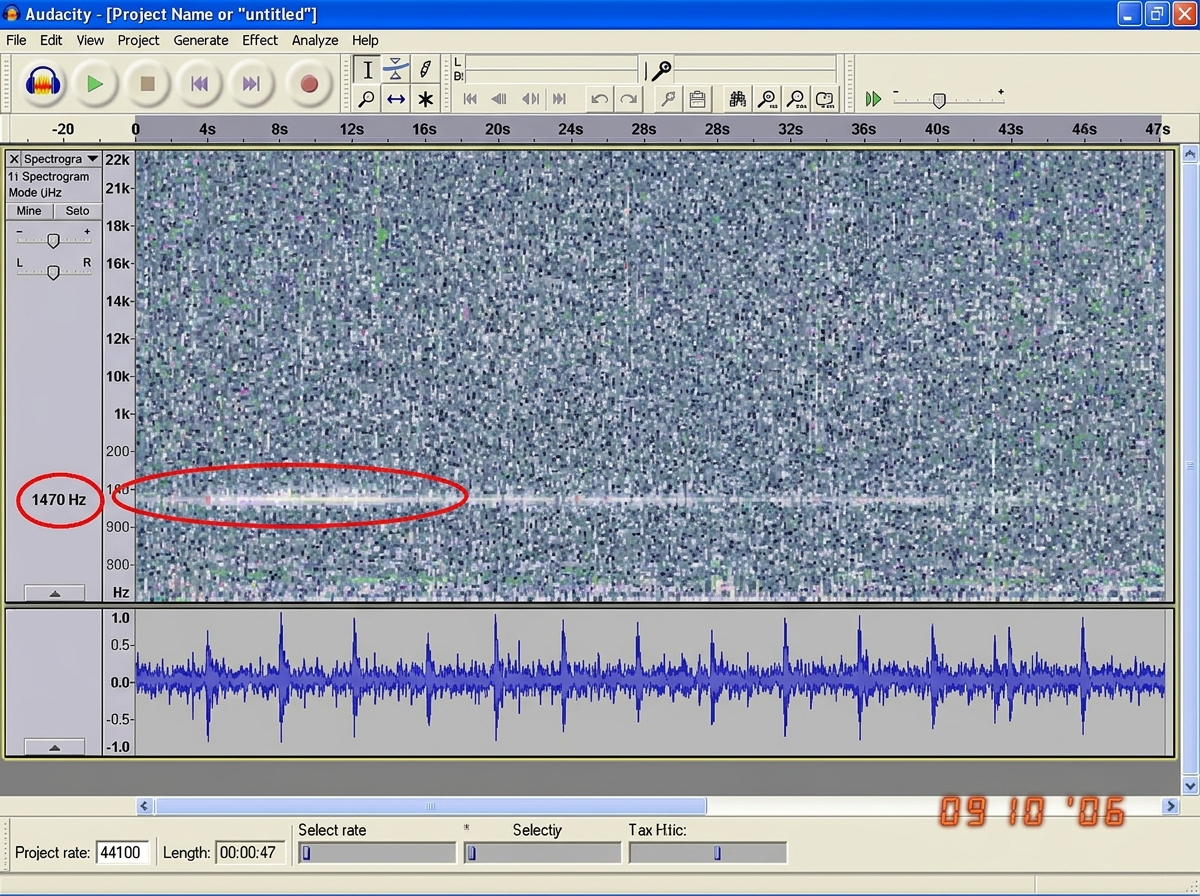Click the Tax Hiic field
The image size is (1200, 896).
[x=707, y=853]
